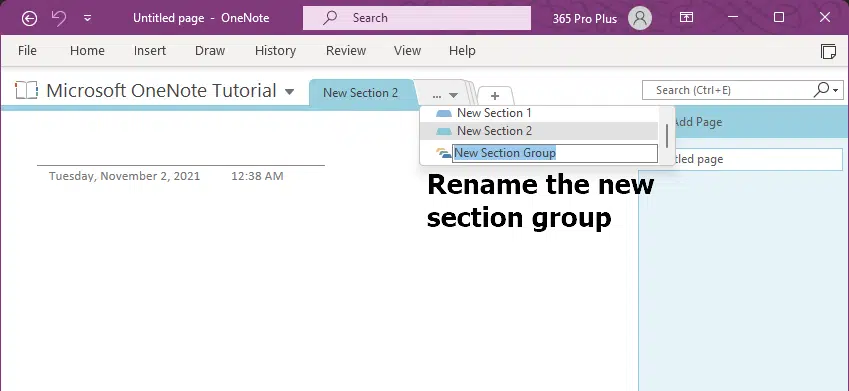Click the Search (Ctrl+E) field
Viewport: 849px width, 391px height.
tap(727, 90)
